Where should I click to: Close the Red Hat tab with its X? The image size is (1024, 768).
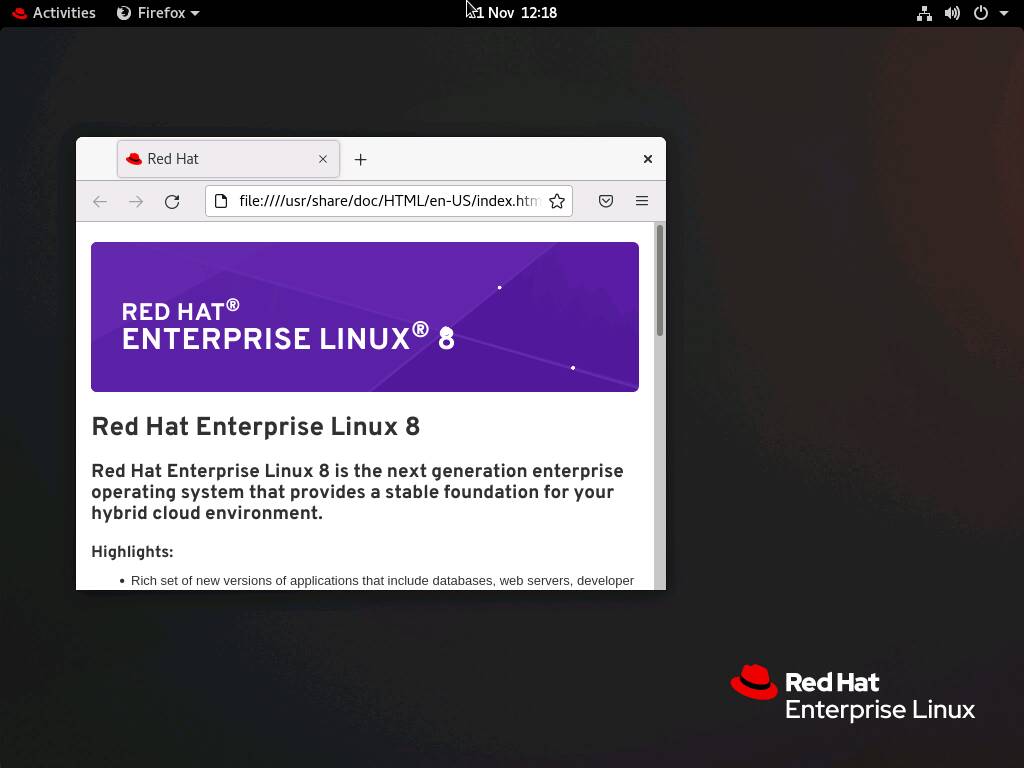pyautogui.click(x=323, y=159)
